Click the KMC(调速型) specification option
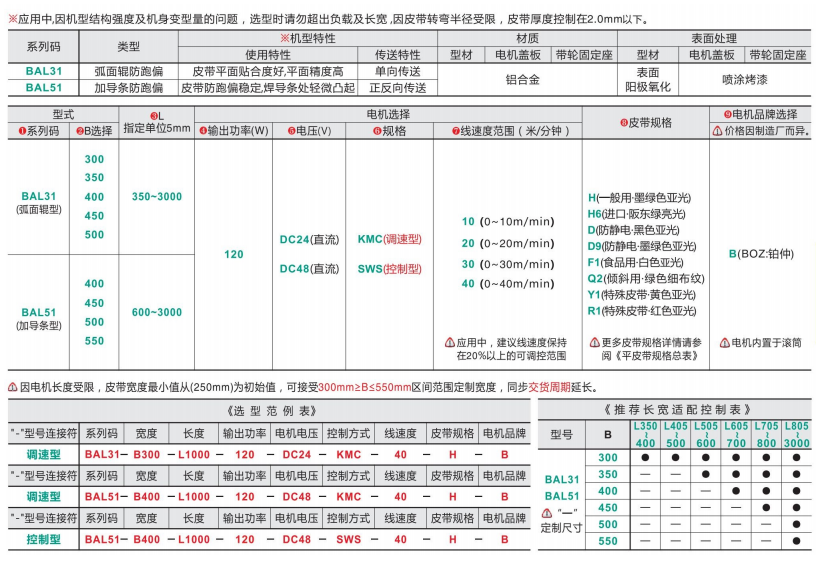 (x=389, y=240)
